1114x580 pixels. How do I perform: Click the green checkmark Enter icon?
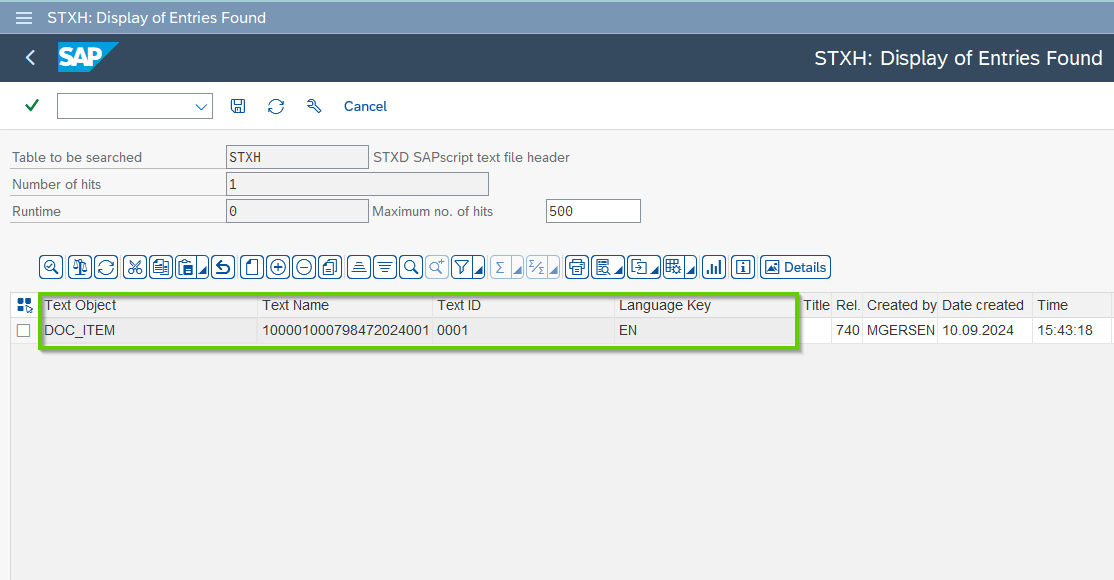pyautogui.click(x=32, y=106)
